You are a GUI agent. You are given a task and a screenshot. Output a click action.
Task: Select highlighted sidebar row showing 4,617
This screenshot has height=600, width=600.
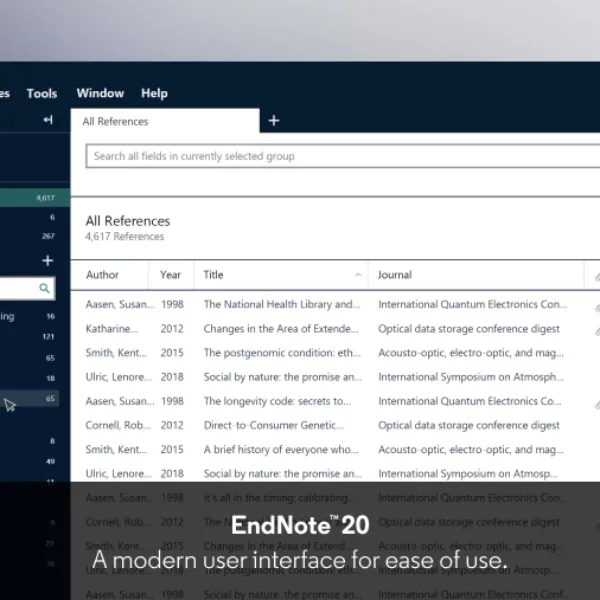tap(35, 198)
